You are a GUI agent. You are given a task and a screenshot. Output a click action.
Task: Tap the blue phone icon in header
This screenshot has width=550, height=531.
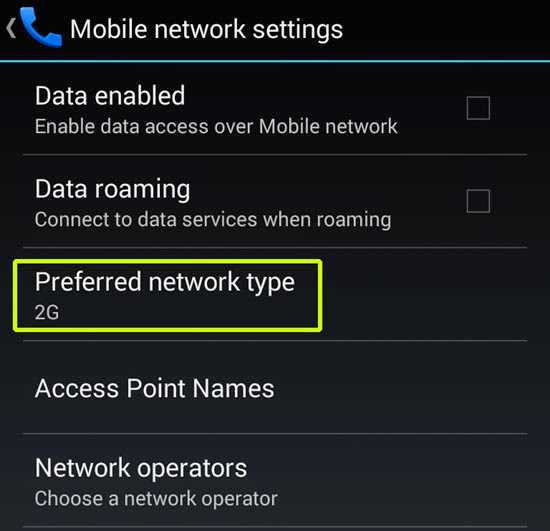[x=41, y=27]
